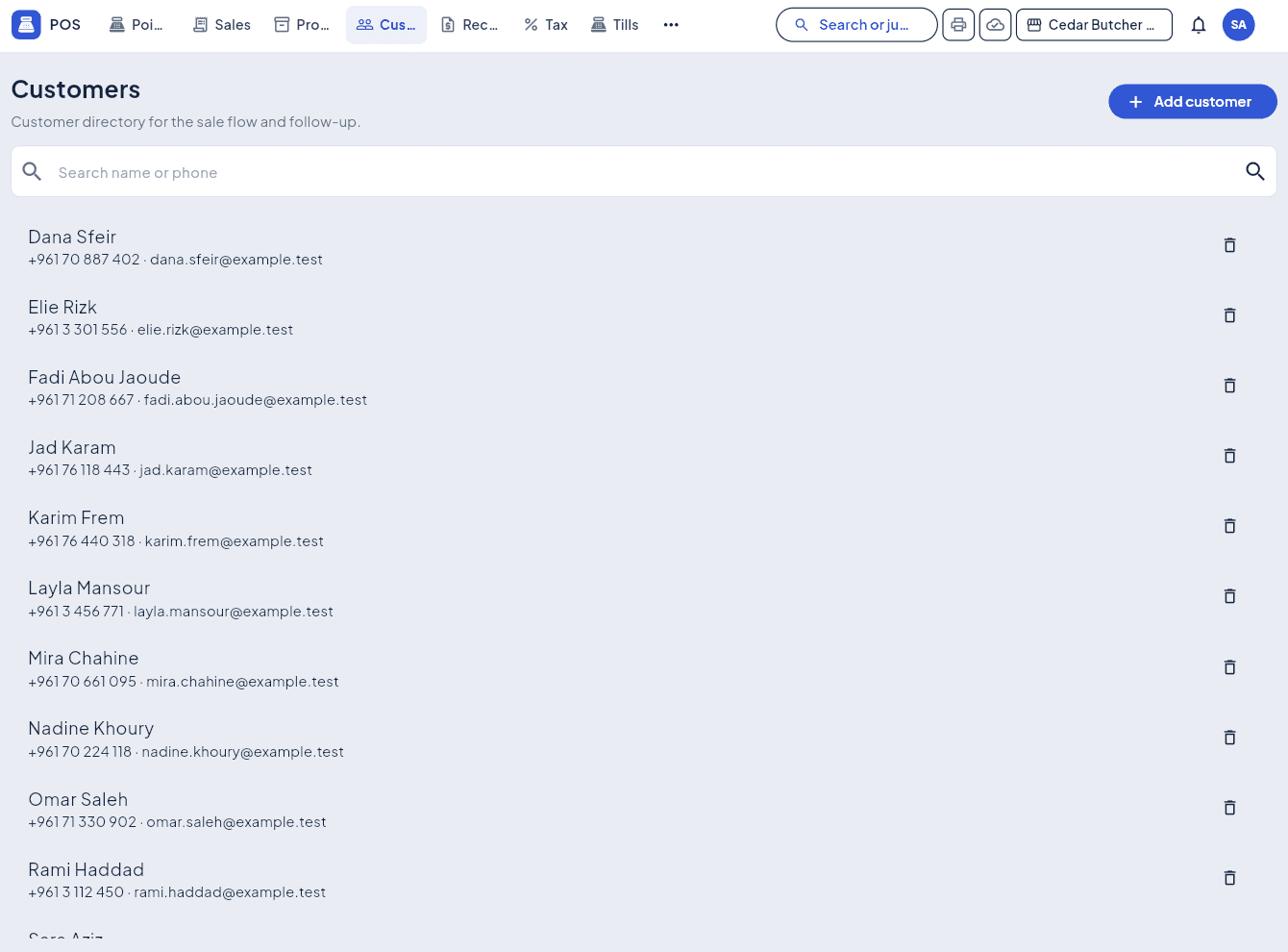Delete customer Mira Chahine
1288x952 pixels.
[x=1229, y=667]
